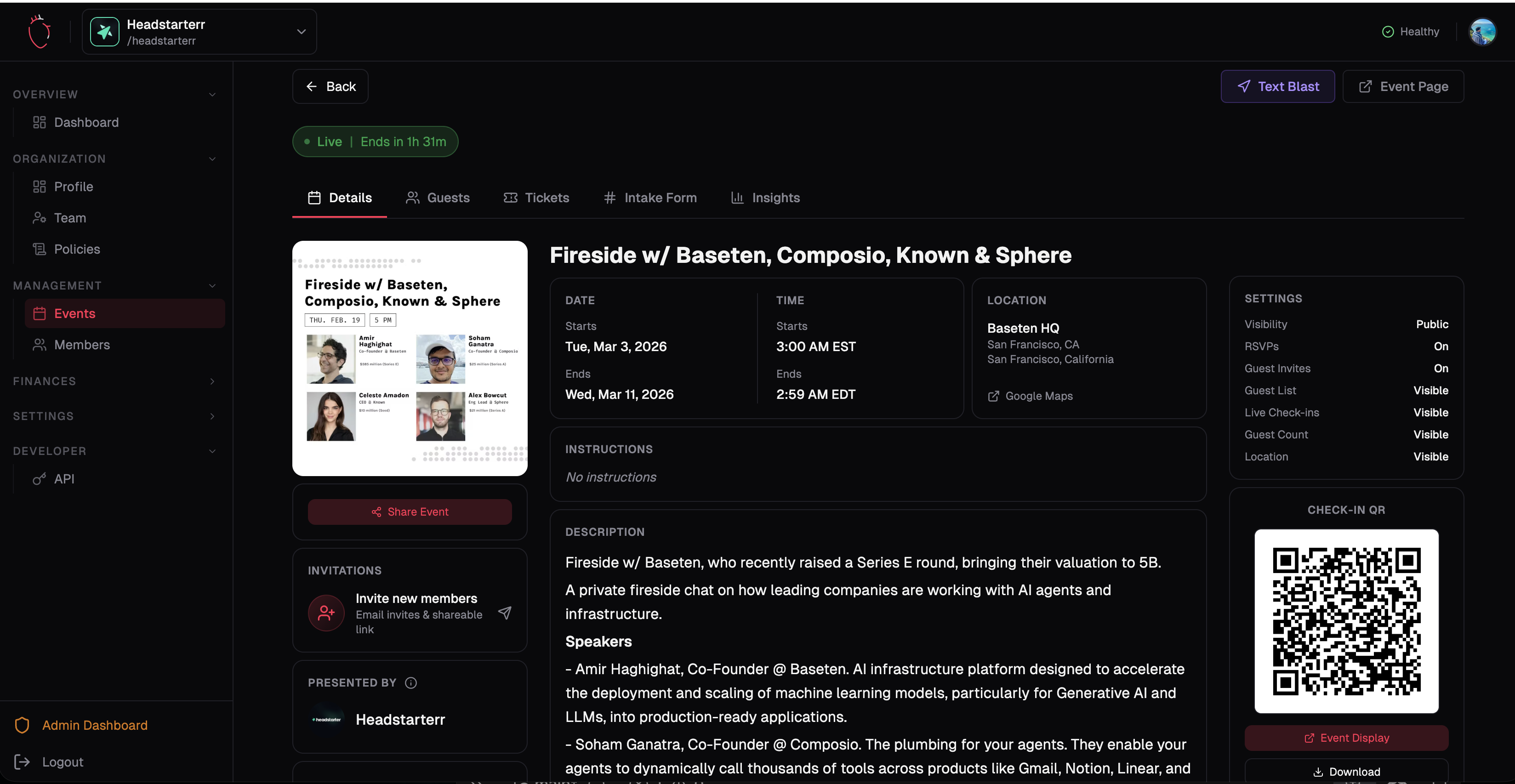Toggle Guest Invites off
Screen dimensions: 1515x784
pyautogui.click(x=1441, y=368)
